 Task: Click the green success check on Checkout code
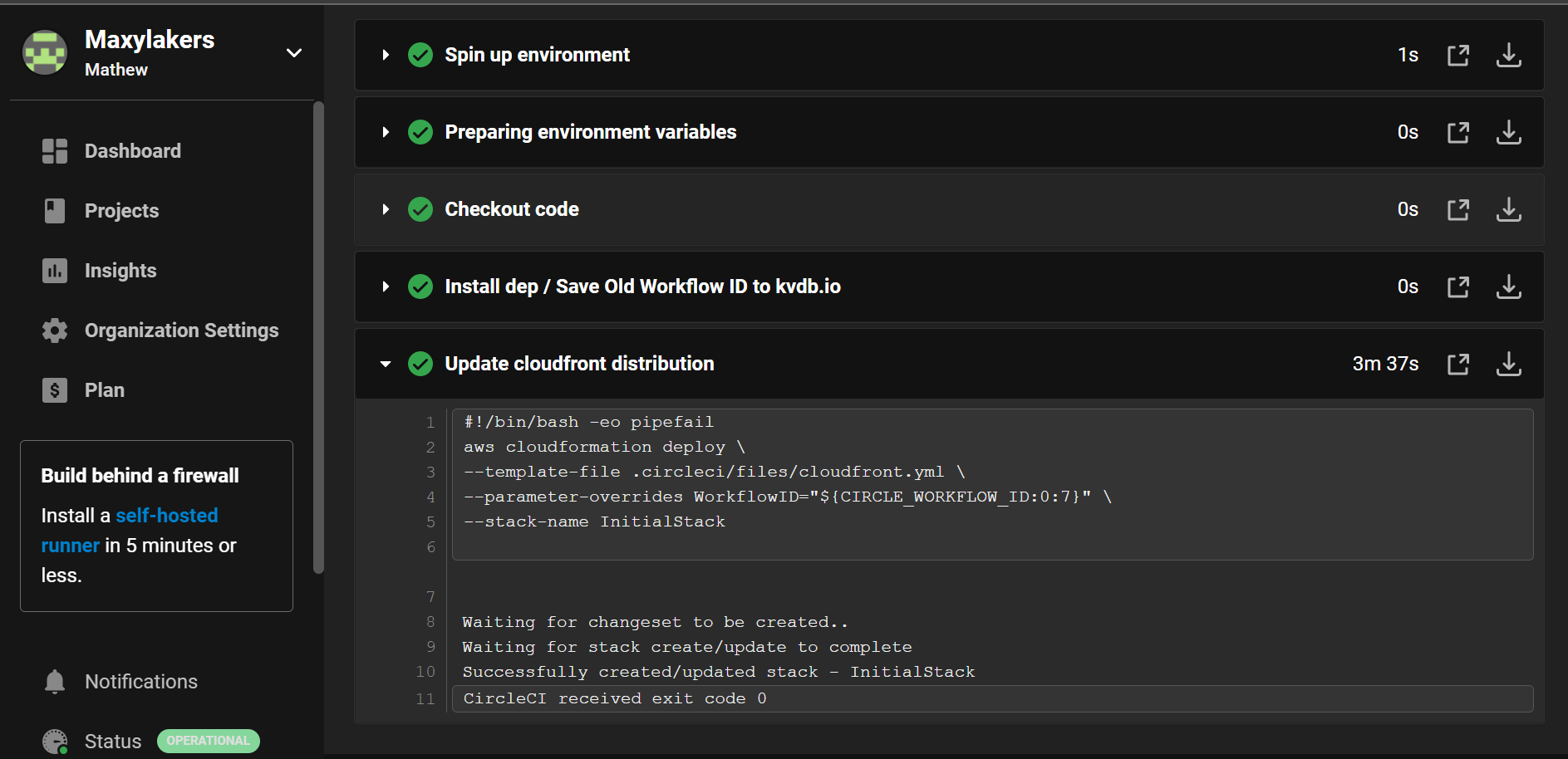(420, 209)
